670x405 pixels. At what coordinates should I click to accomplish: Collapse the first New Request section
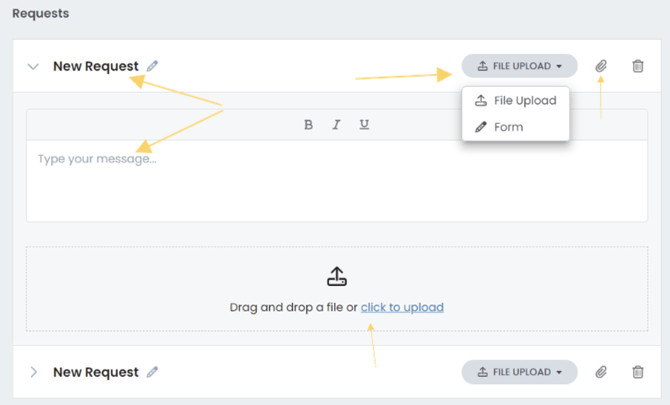point(33,66)
